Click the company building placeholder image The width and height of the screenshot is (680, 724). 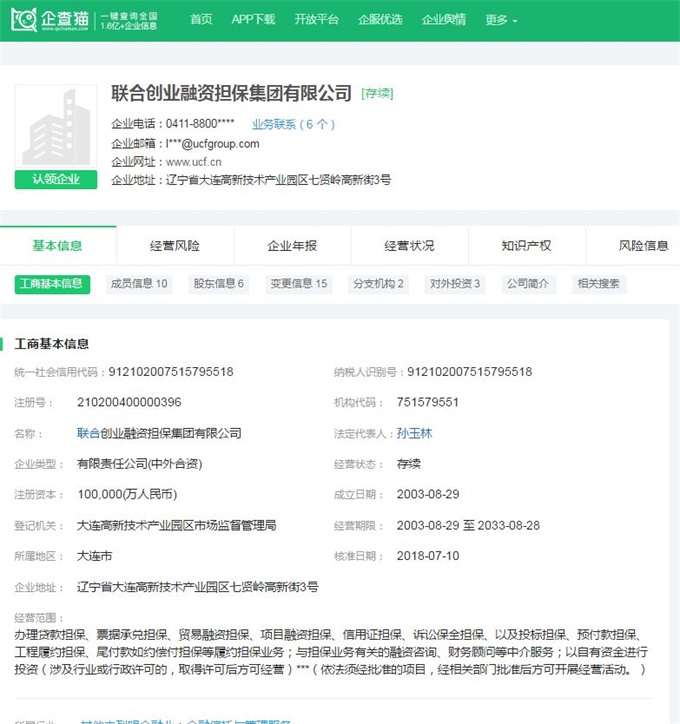(x=56, y=126)
